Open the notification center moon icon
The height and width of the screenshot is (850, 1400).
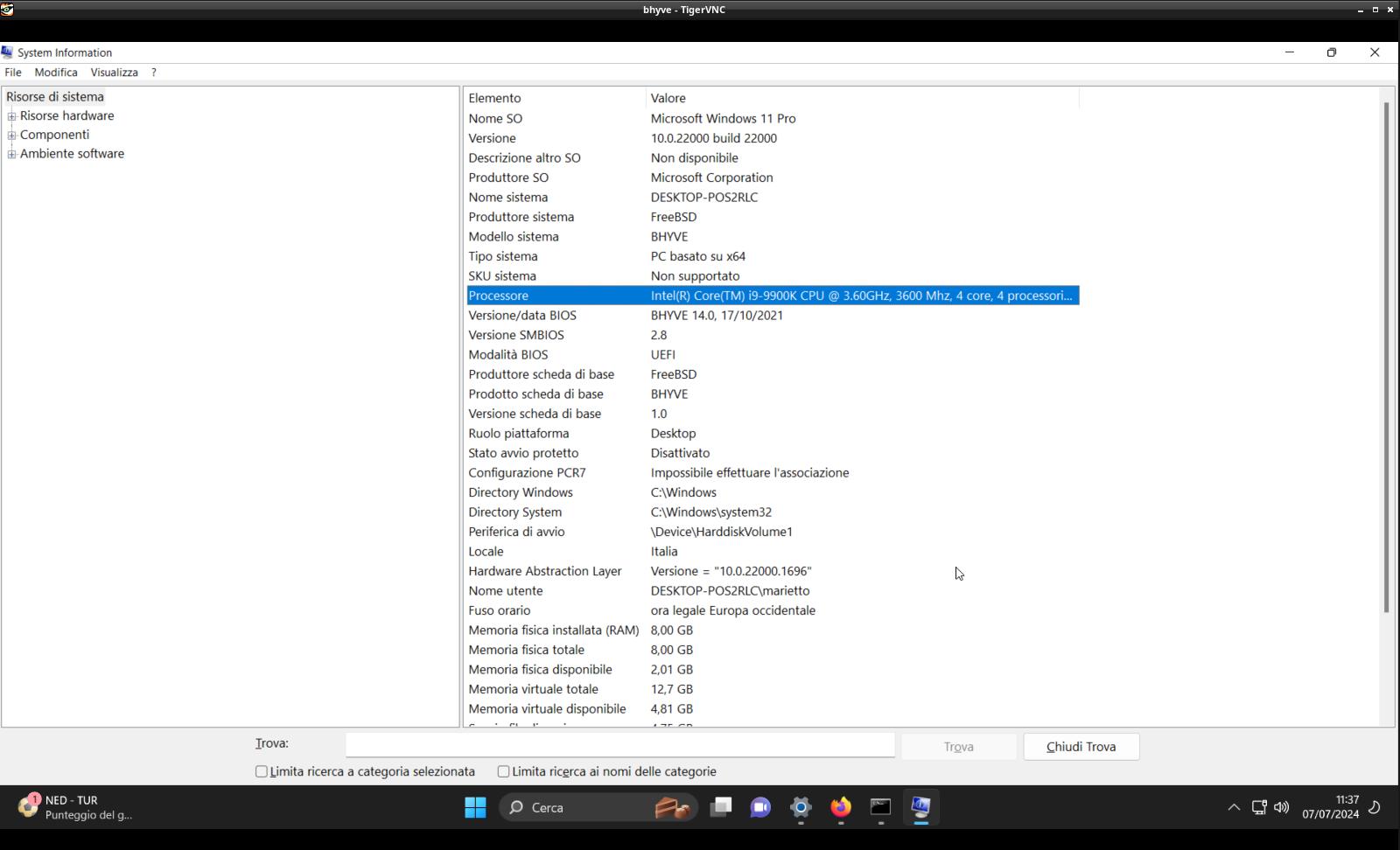pyautogui.click(x=1375, y=807)
